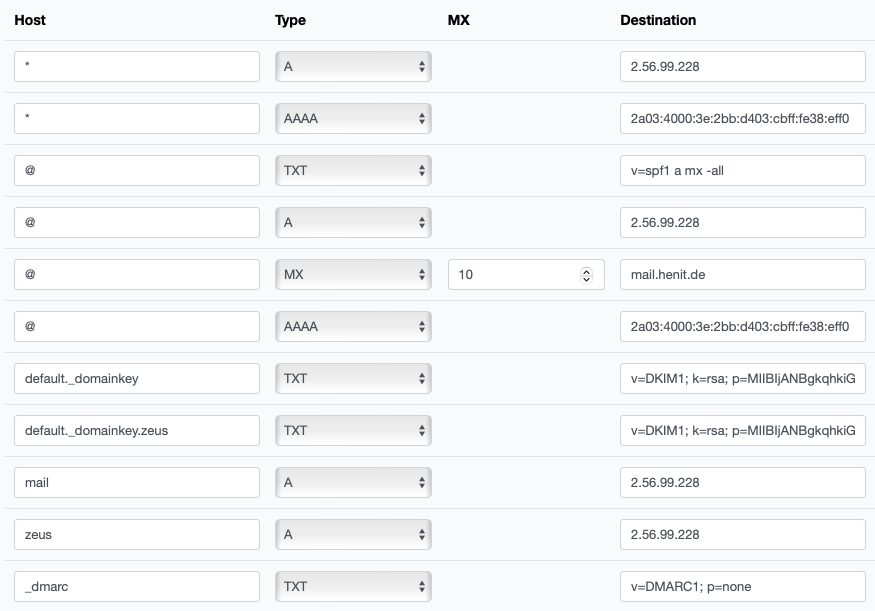
Task: Open the MX record type dropdown
Action: 353,275
